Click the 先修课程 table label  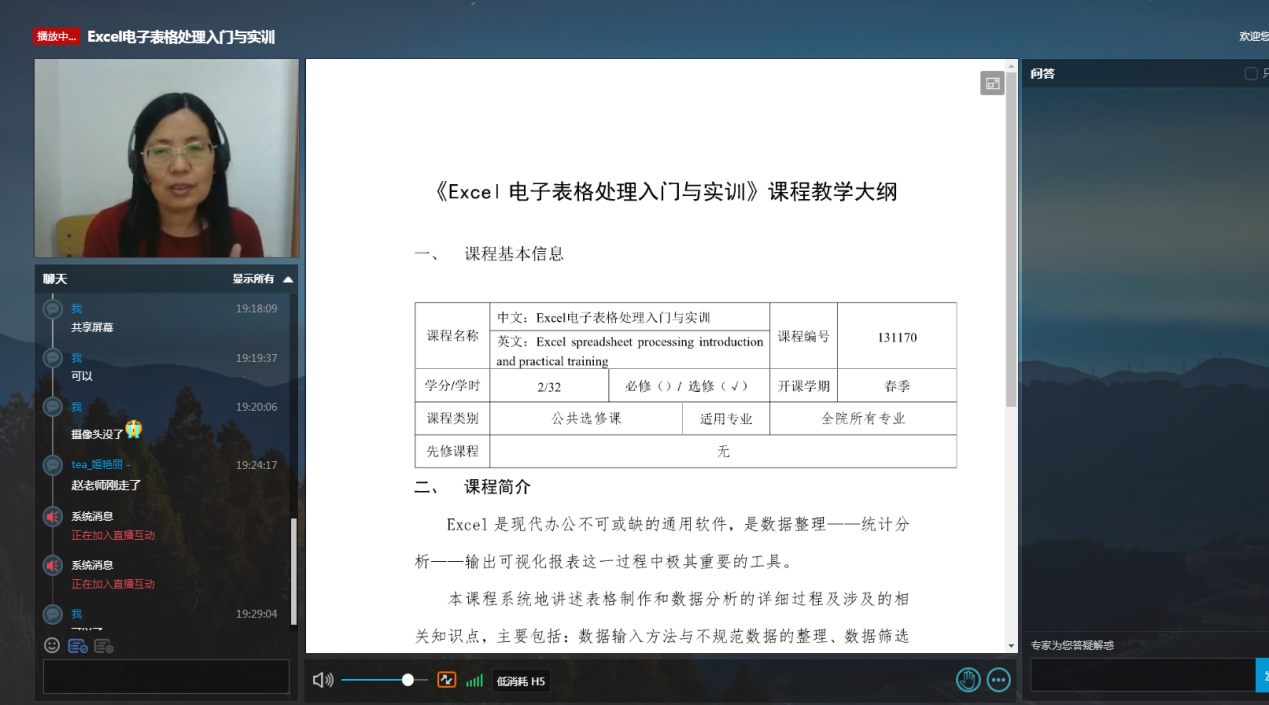(453, 451)
